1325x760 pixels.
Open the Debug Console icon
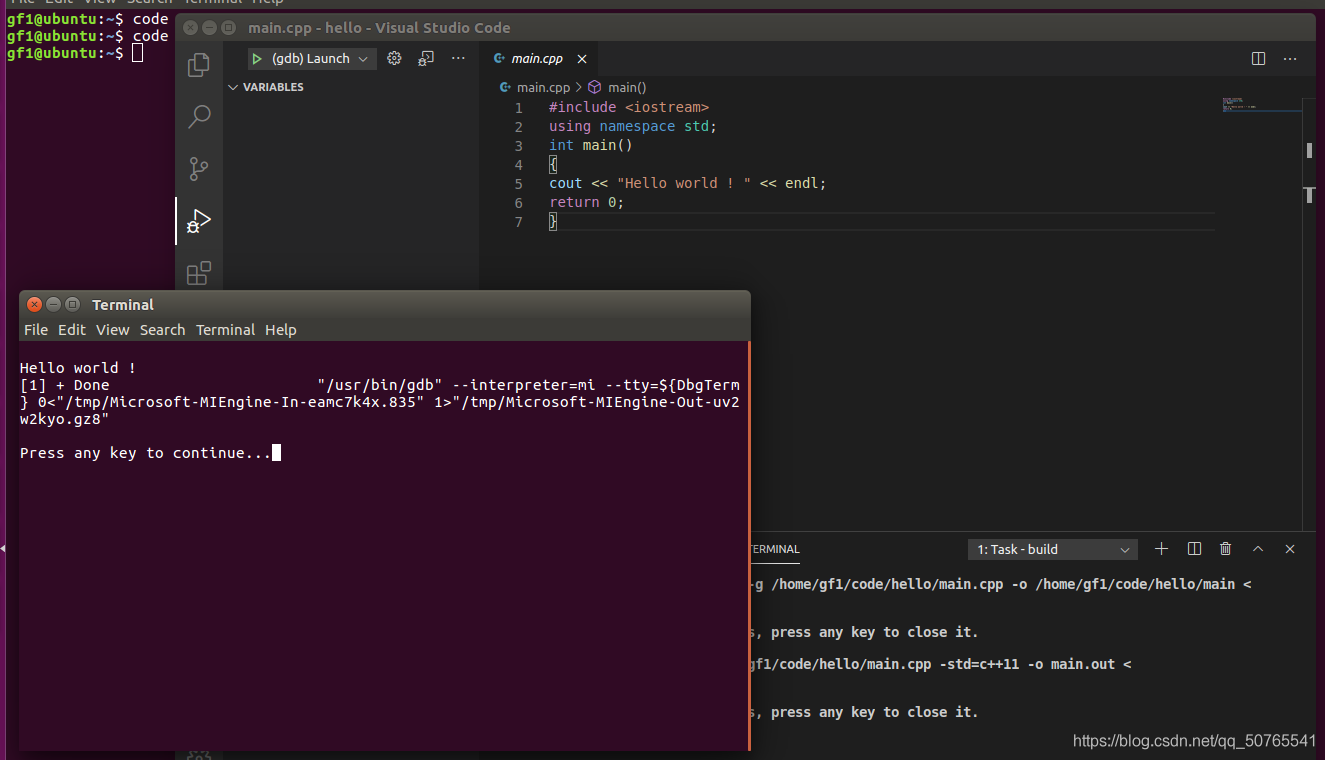(x=426, y=58)
